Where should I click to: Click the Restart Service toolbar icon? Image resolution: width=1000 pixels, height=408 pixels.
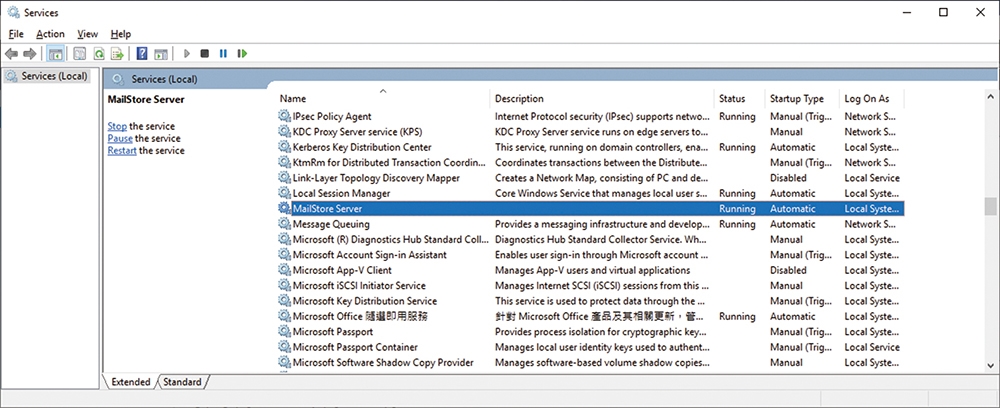[x=242, y=54]
